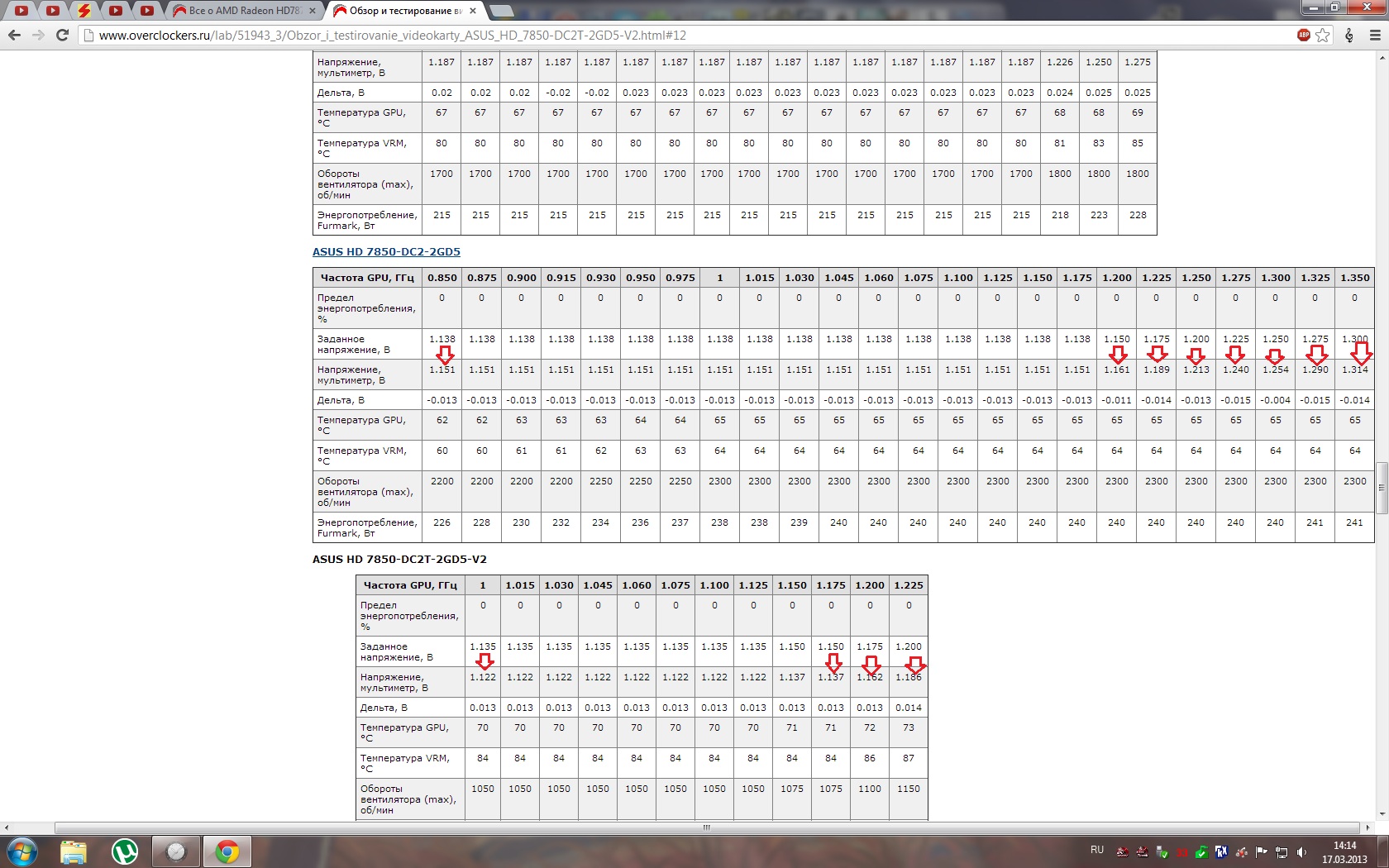Open the volume speaker tray icon

tap(1302, 852)
